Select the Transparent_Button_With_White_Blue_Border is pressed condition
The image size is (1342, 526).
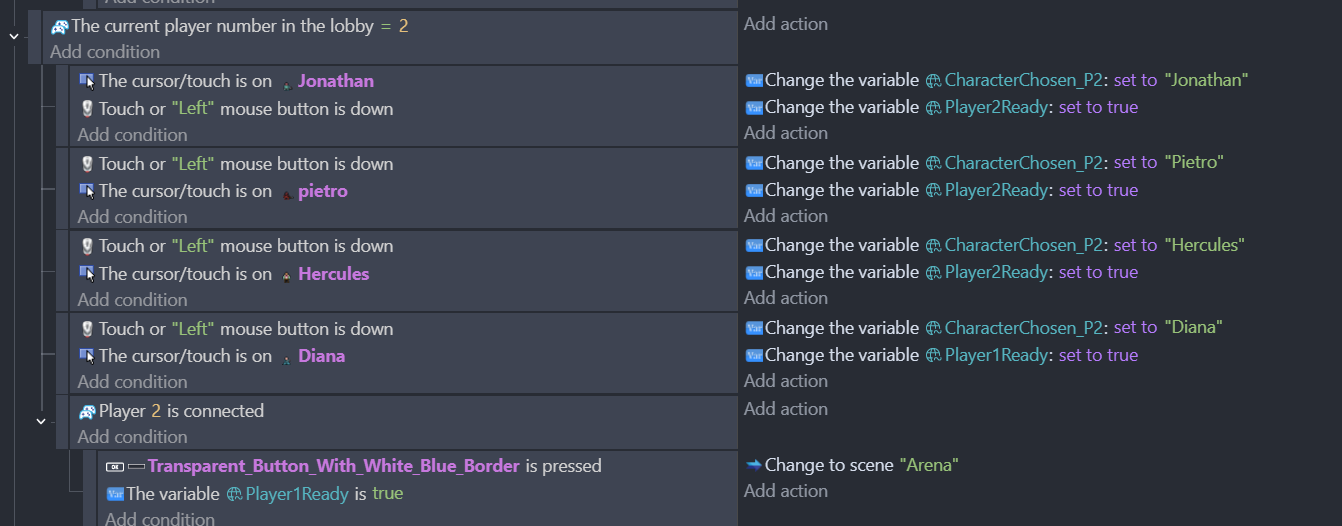pyautogui.click(x=354, y=466)
